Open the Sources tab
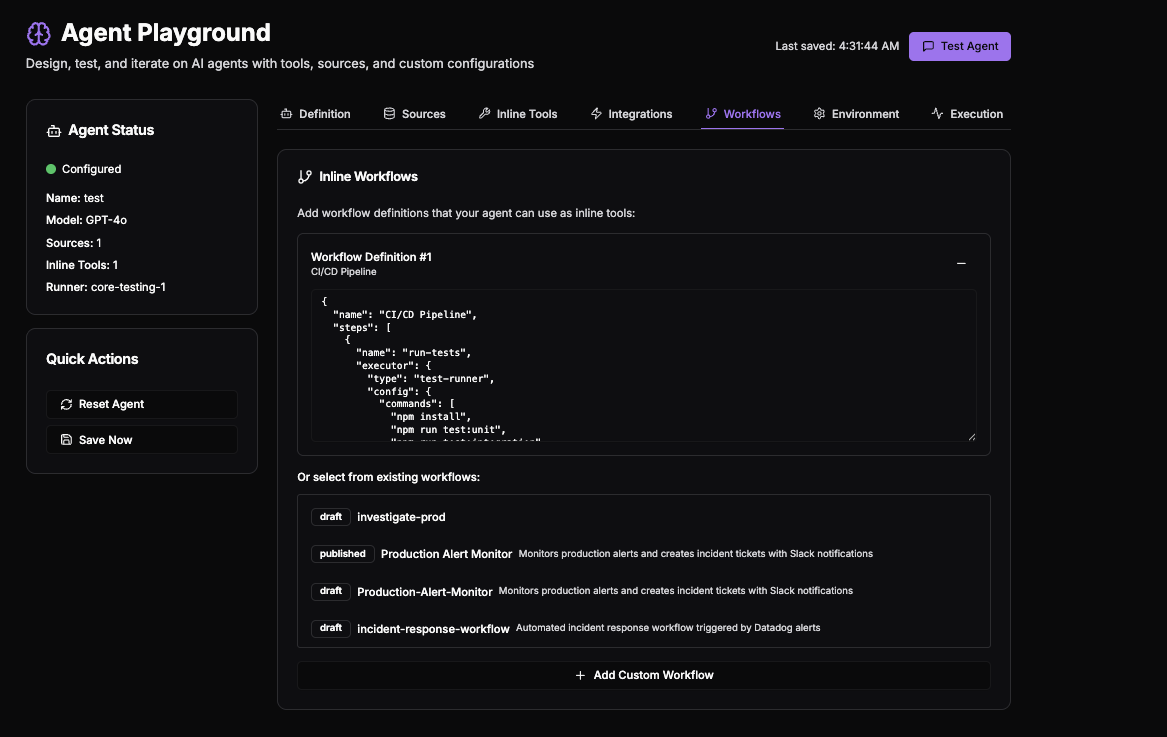The height and width of the screenshot is (737, 1167). 415,114
